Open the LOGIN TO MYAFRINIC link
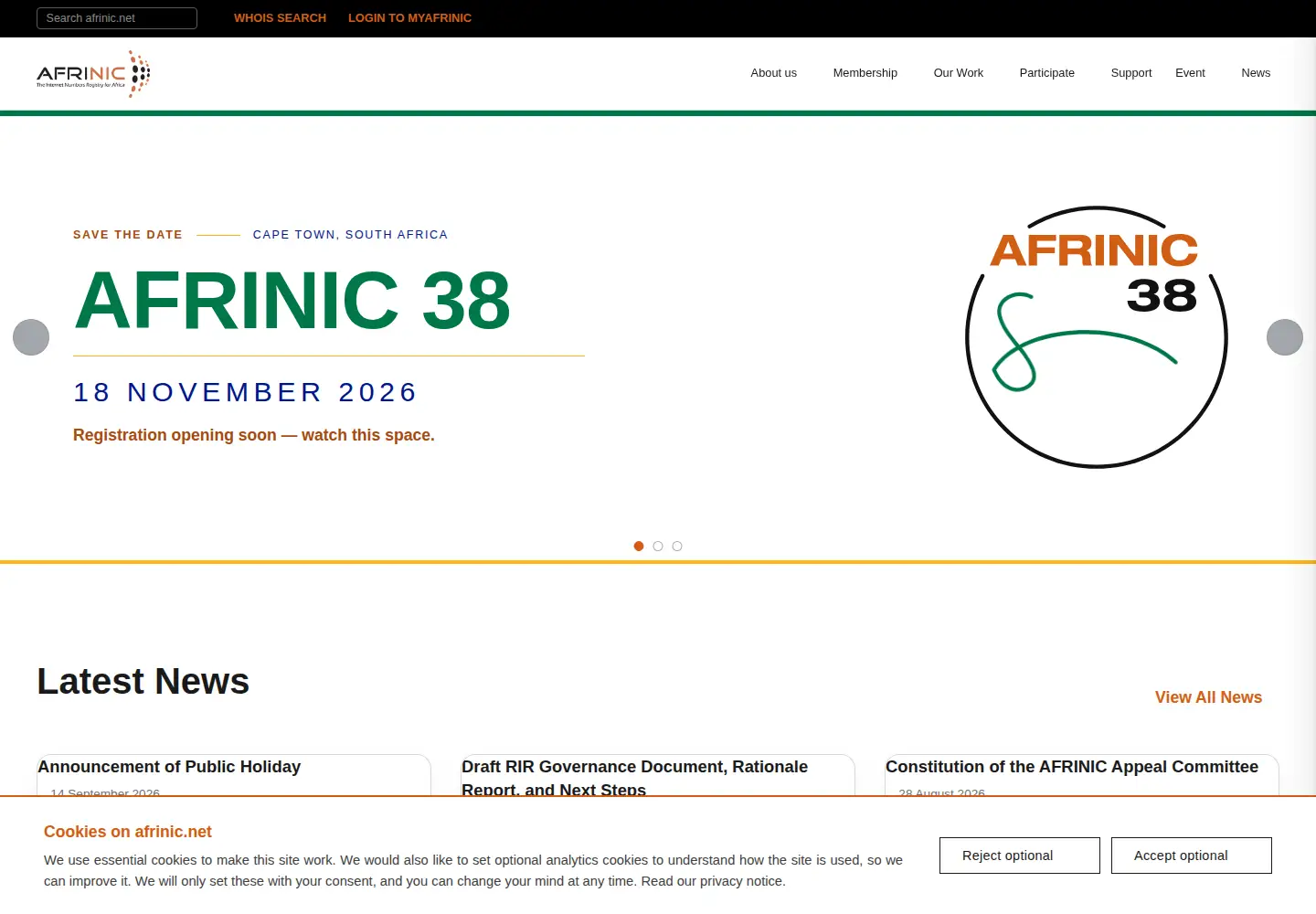1316x914 pixels. pos(409,18)
